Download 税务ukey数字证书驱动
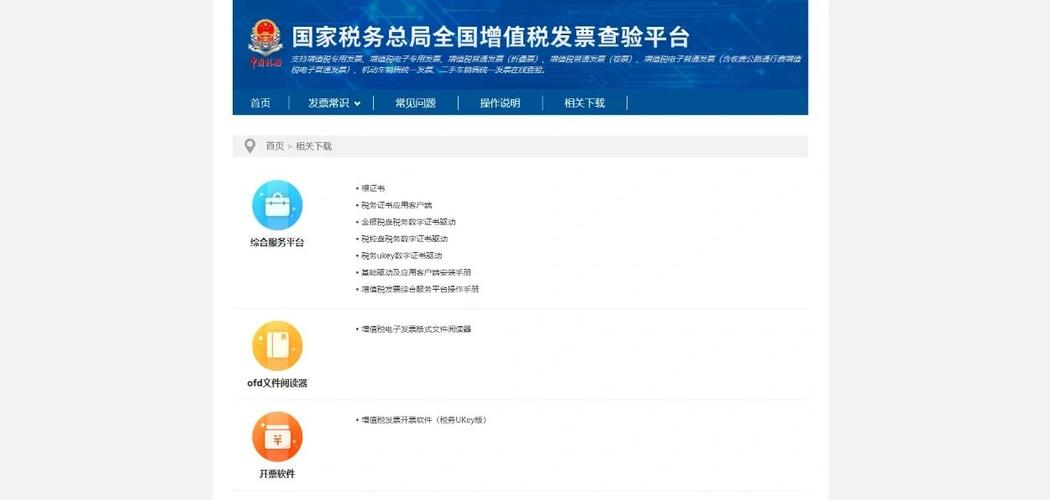This screenshot has width=1050, height=500. point(402,256)
